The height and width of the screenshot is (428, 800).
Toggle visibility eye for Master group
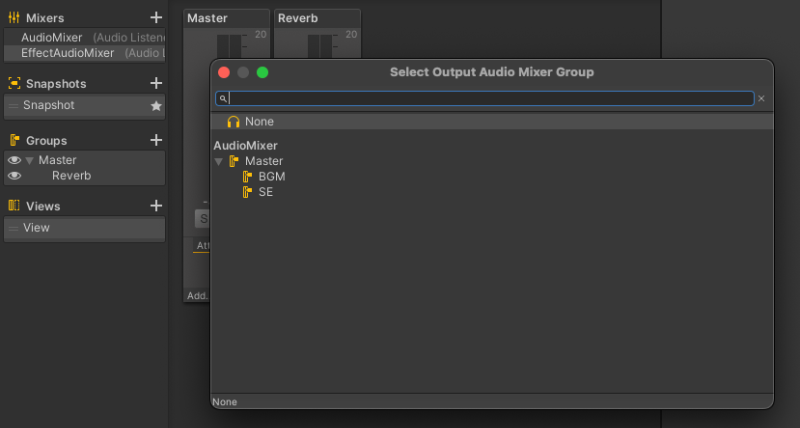point(14,160)
